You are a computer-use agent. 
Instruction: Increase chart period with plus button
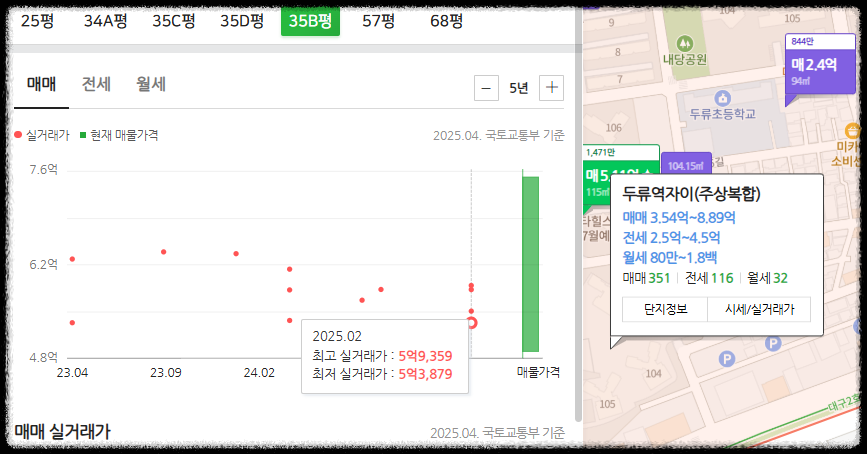coord(551,88)
